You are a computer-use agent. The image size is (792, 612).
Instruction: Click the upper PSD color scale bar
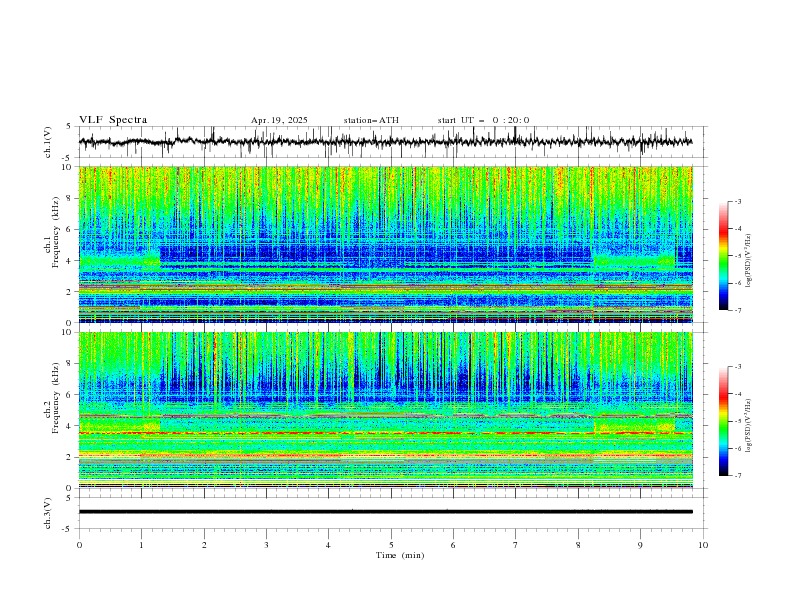[724, 255]
